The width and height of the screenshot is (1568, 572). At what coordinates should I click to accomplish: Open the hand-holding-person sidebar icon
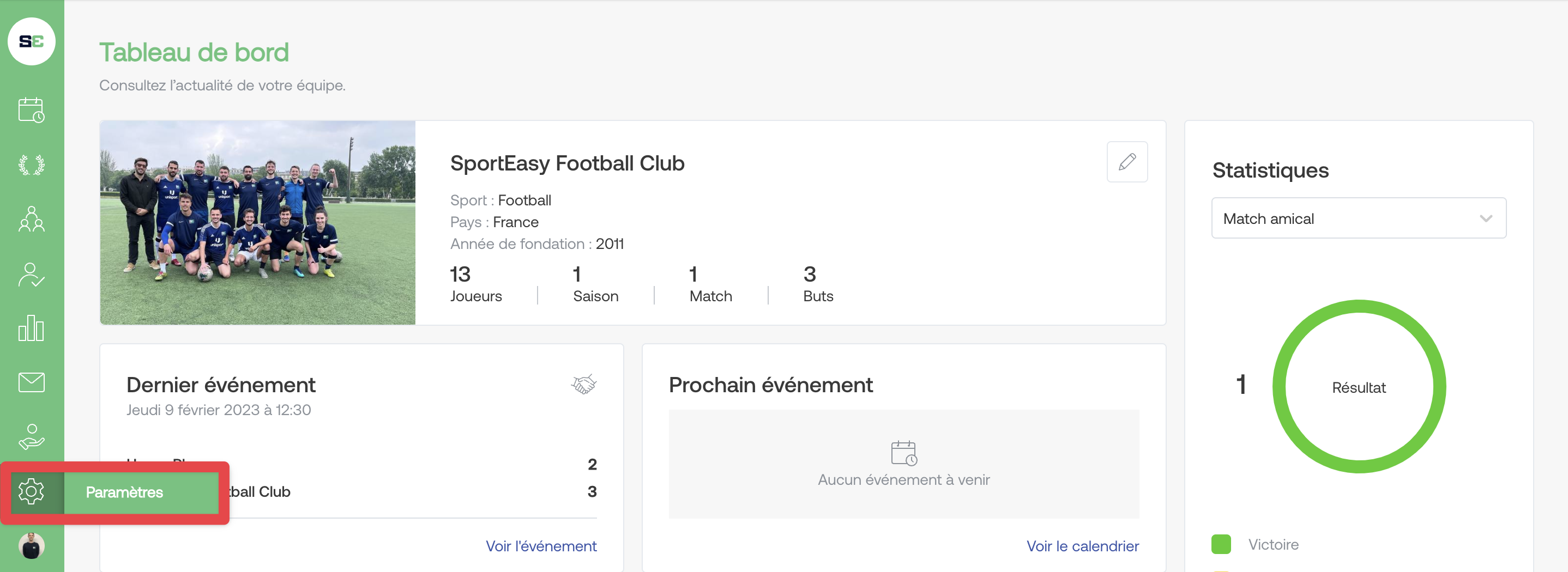(32, 437)
